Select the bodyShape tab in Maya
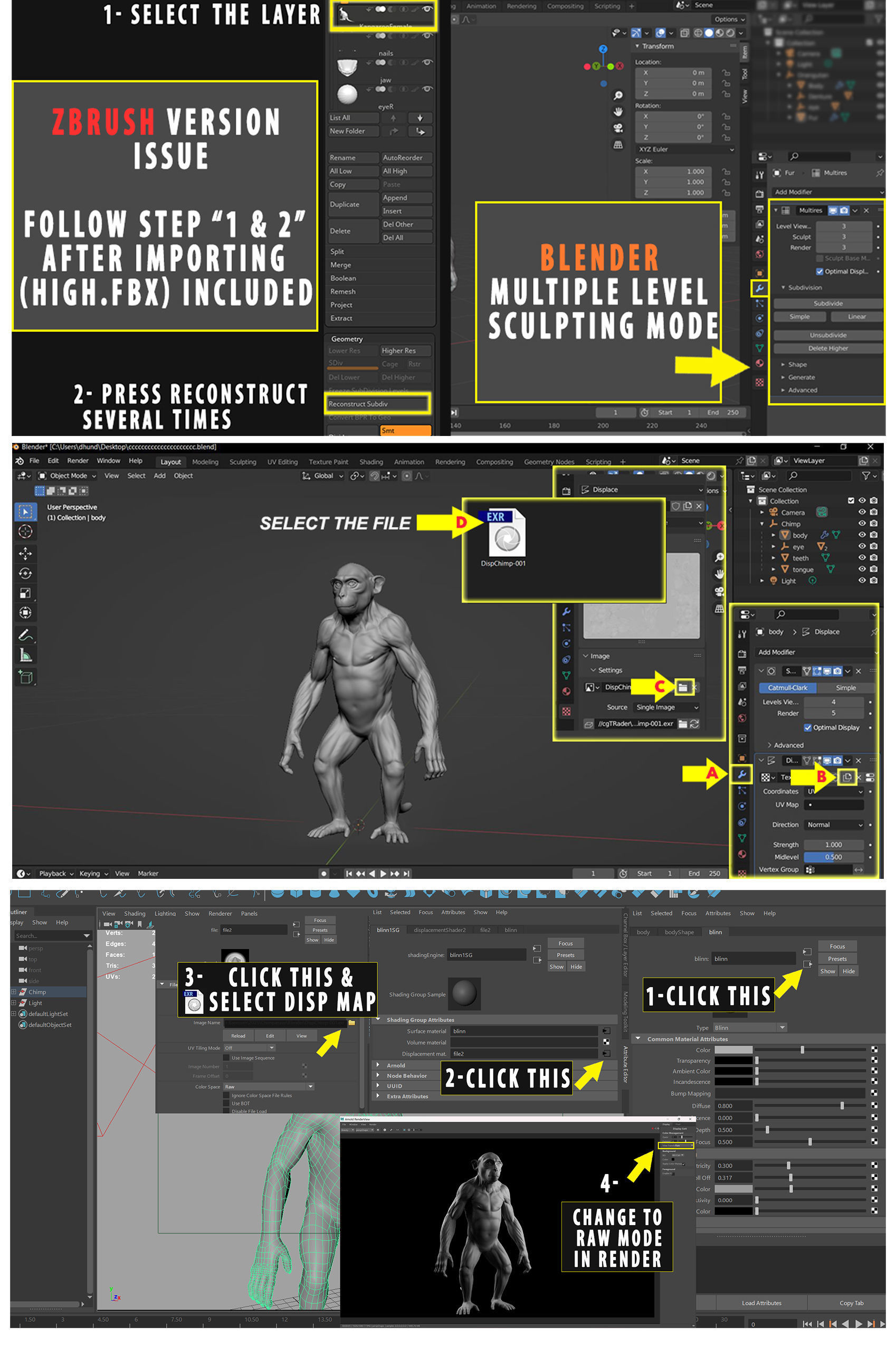The width and height of the screenshot is (896, 1364). [679, 932]
